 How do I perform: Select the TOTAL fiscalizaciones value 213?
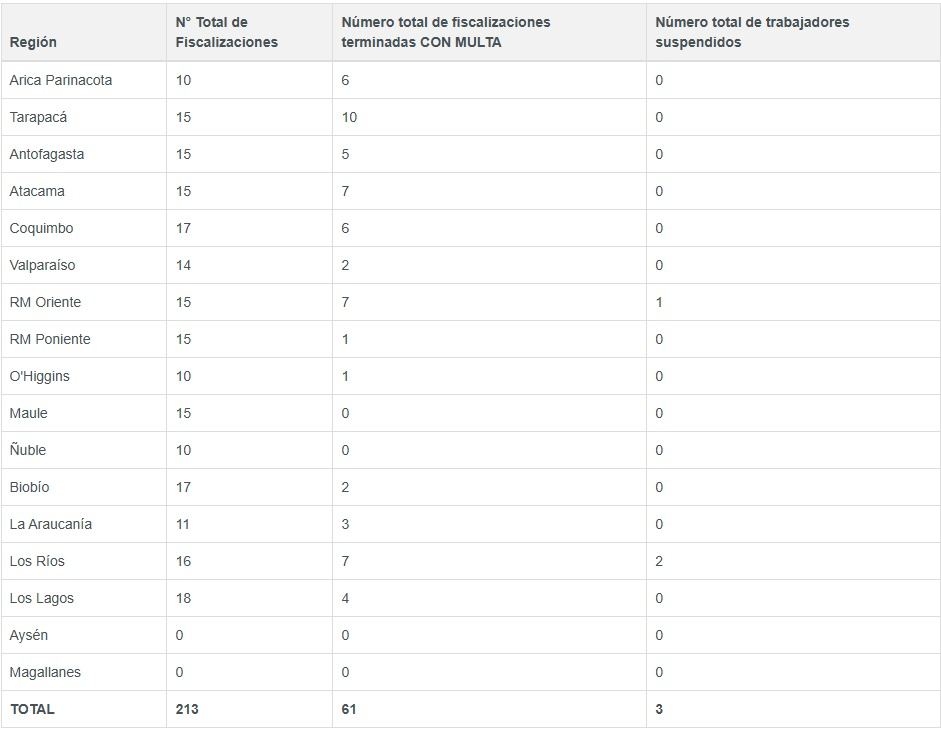187,709
